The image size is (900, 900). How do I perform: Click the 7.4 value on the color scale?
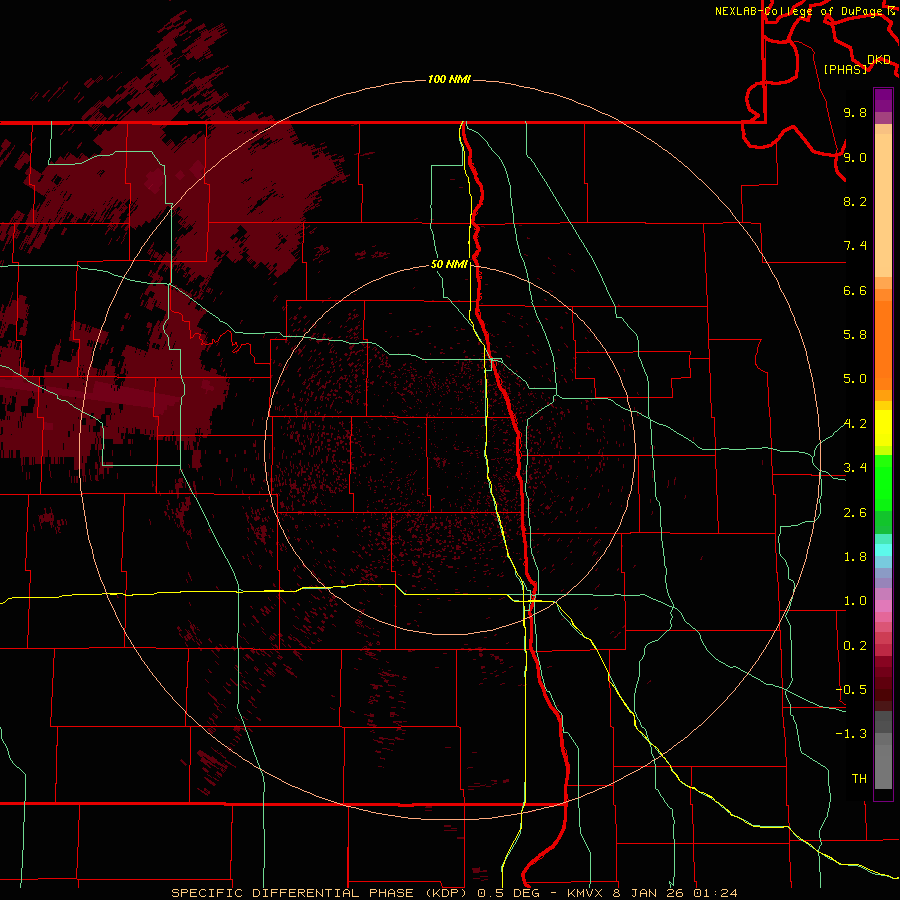(x=855, y=246)
